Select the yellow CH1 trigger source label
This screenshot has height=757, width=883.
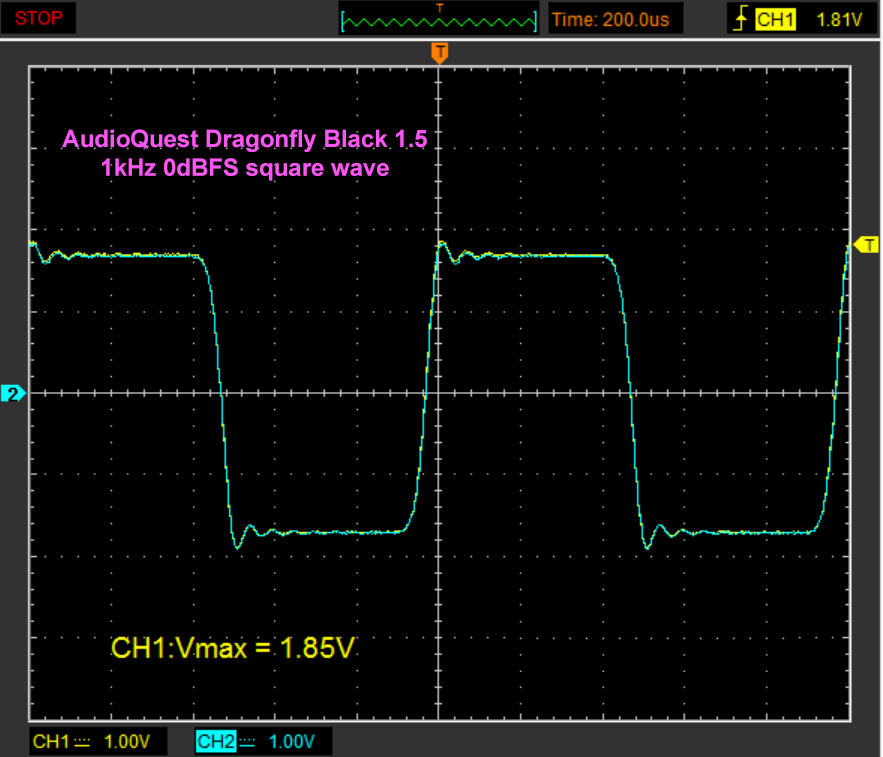coord(775,20)
